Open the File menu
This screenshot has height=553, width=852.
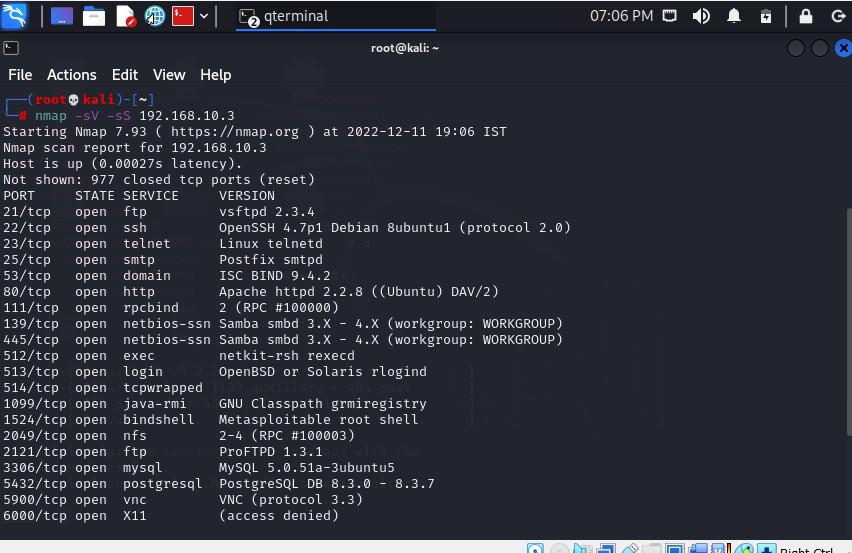[x=20, y=75]
